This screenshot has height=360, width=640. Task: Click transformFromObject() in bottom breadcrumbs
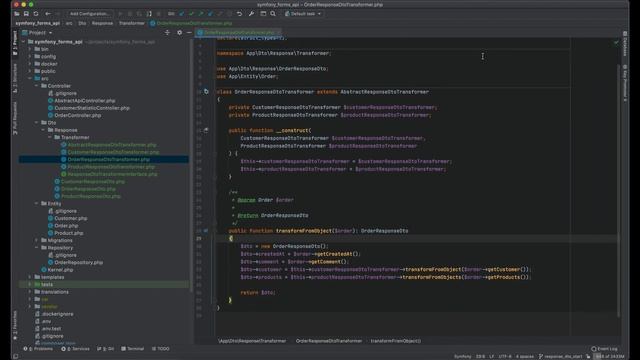click(396, 341)
